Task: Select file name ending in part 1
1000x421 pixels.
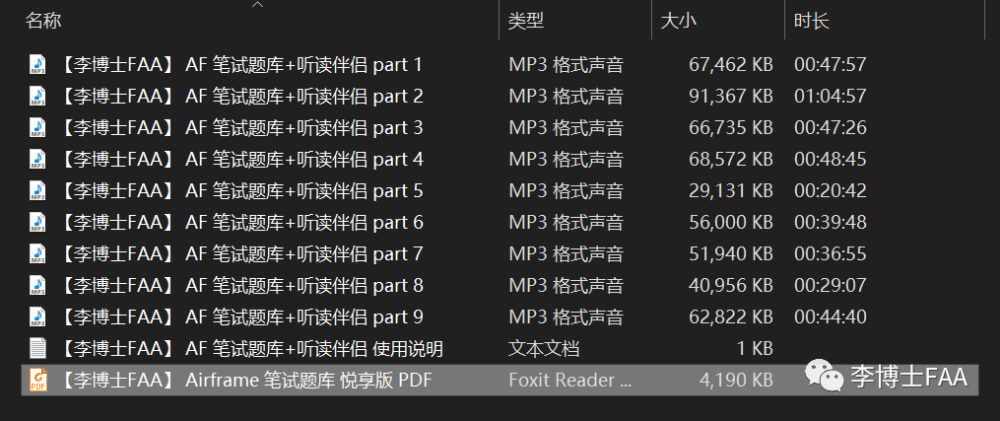Action: point(242,64)
